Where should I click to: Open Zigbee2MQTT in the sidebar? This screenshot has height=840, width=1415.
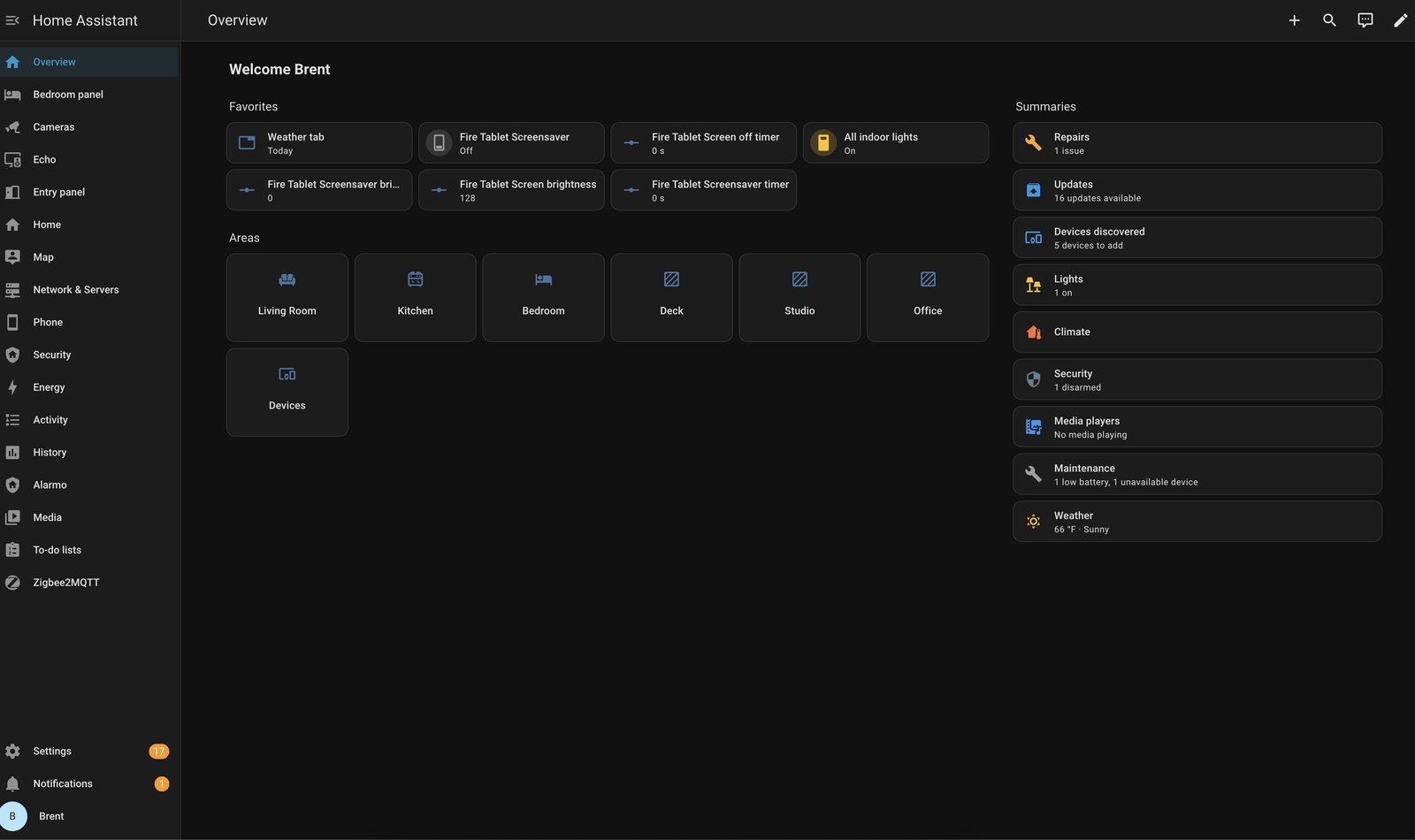(x=89, y=583)
